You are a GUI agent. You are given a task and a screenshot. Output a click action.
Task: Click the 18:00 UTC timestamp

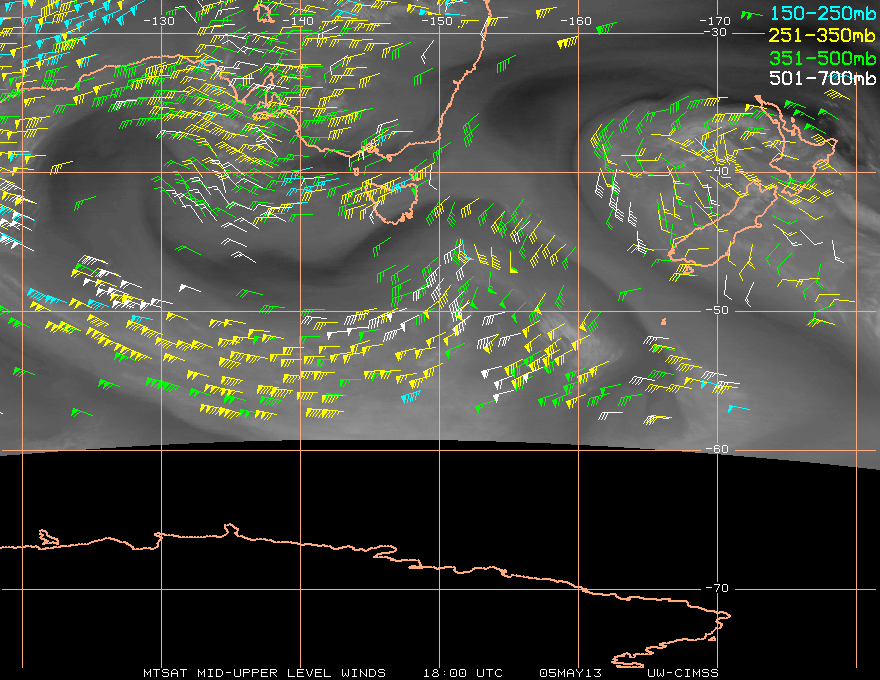coord(462,673)
